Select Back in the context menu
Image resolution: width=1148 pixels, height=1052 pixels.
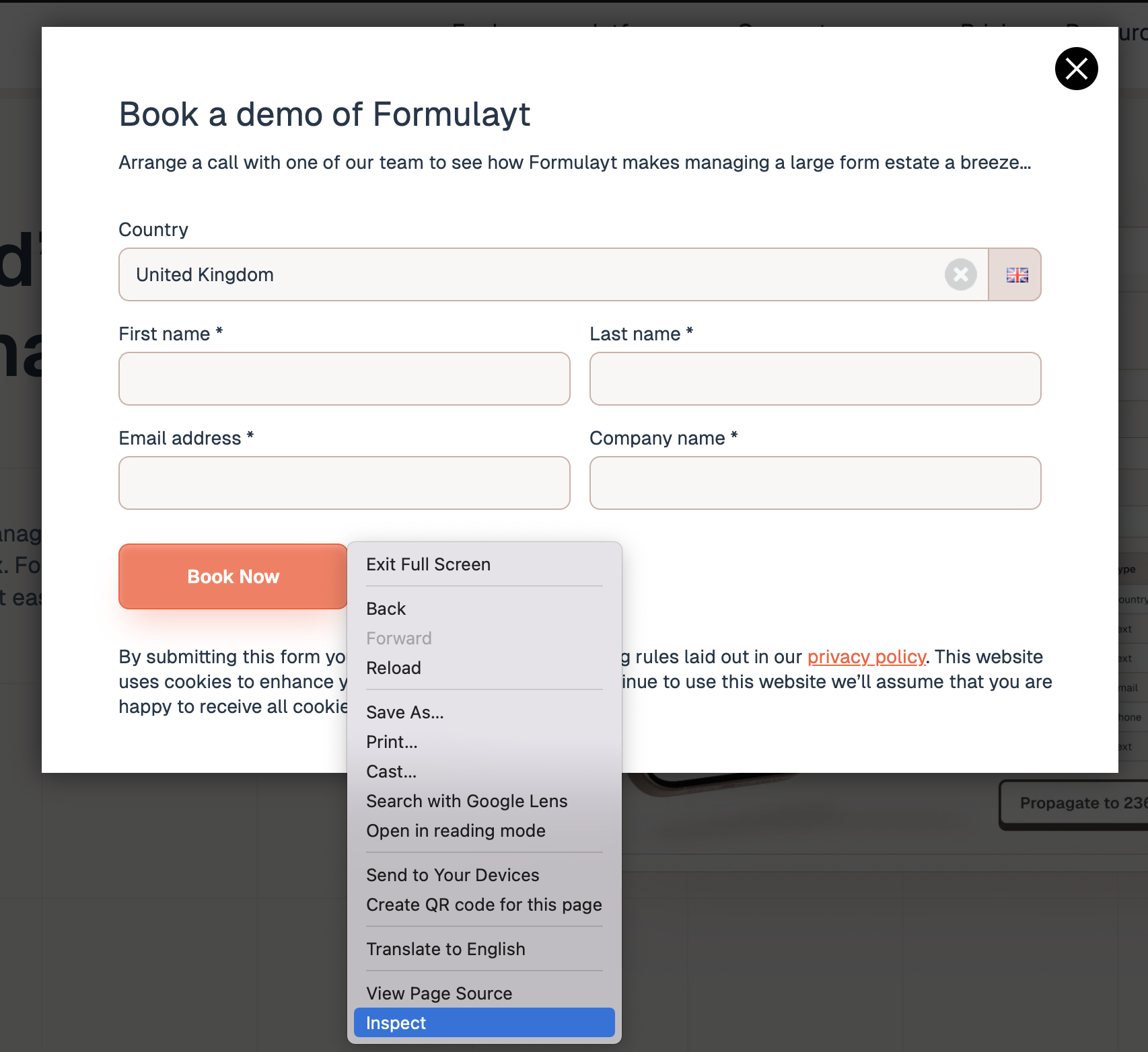[x=485, y=609]
